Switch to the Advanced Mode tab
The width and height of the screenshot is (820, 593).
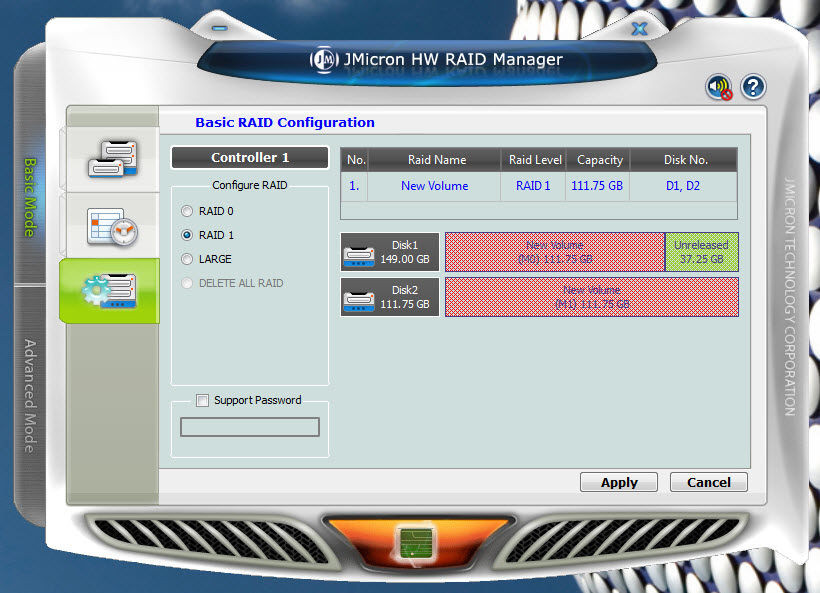coord(30,396)
